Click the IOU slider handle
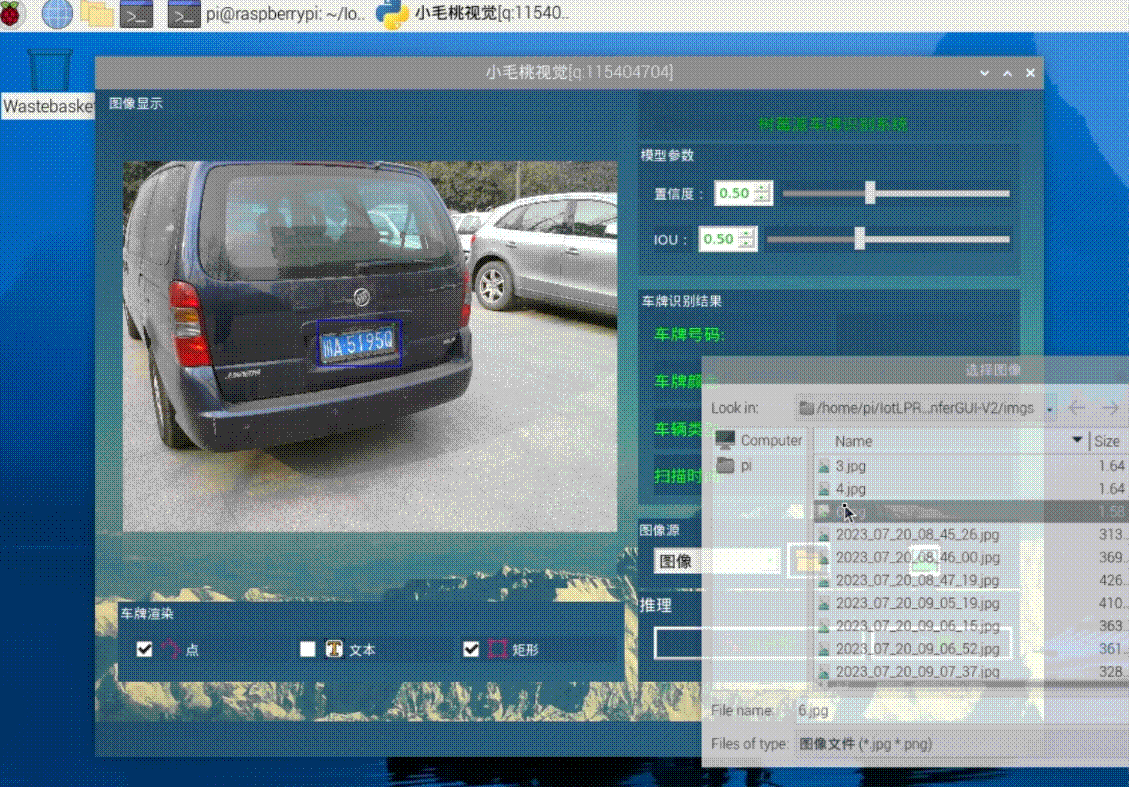The width and height of the screenshot is (1129, 787). coord(859,238)
